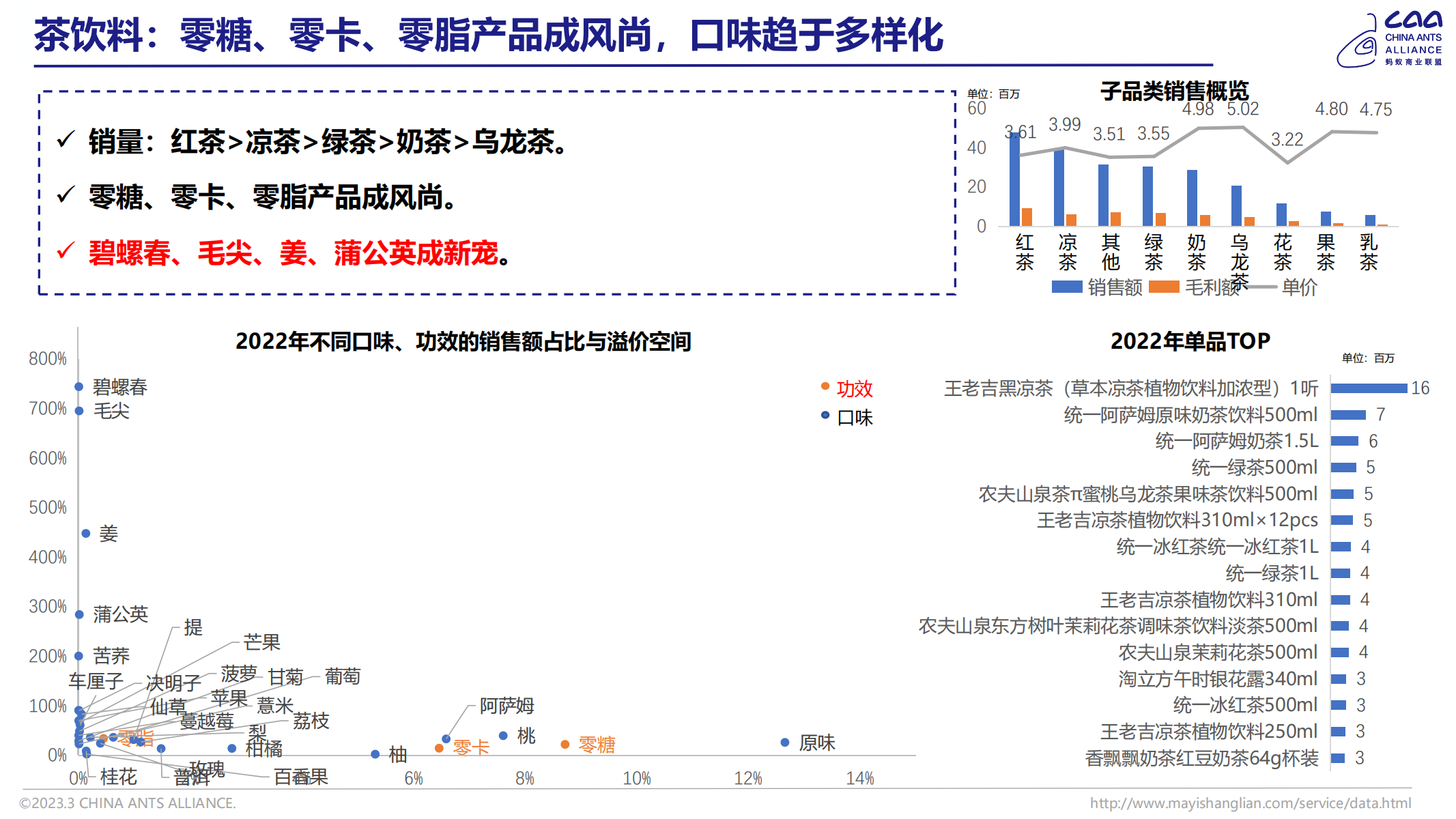
Task: Click the 柚 scatter point
Action: [375, 754]
